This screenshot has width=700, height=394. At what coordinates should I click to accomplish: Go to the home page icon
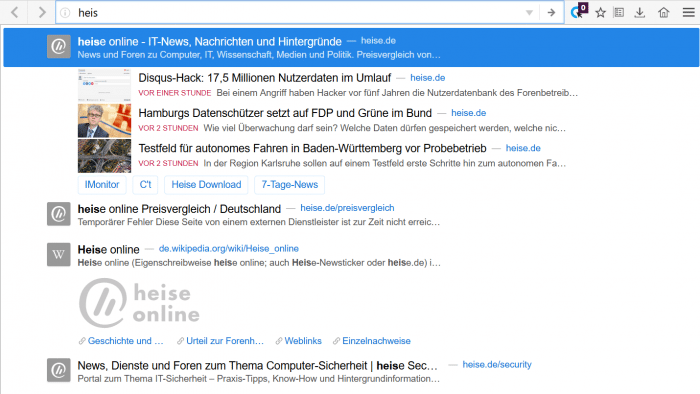(664, 12)
